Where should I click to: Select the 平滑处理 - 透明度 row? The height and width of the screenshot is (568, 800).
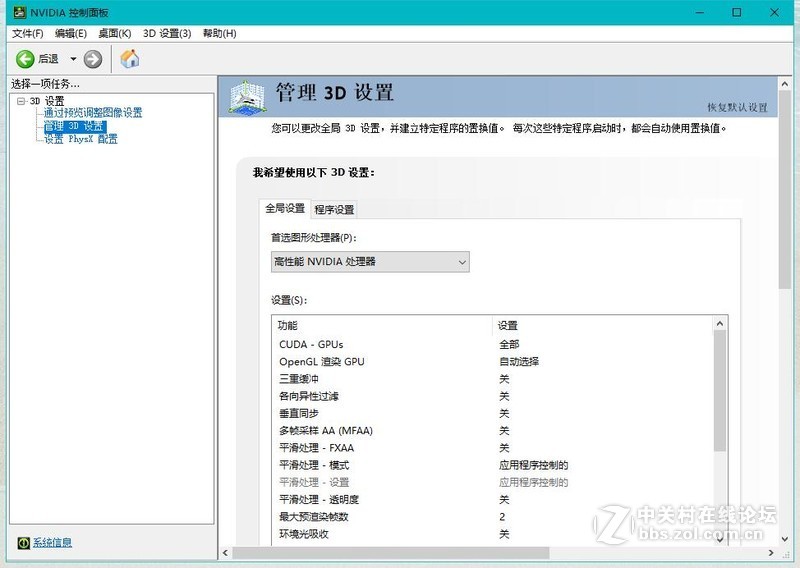(492, 500)
